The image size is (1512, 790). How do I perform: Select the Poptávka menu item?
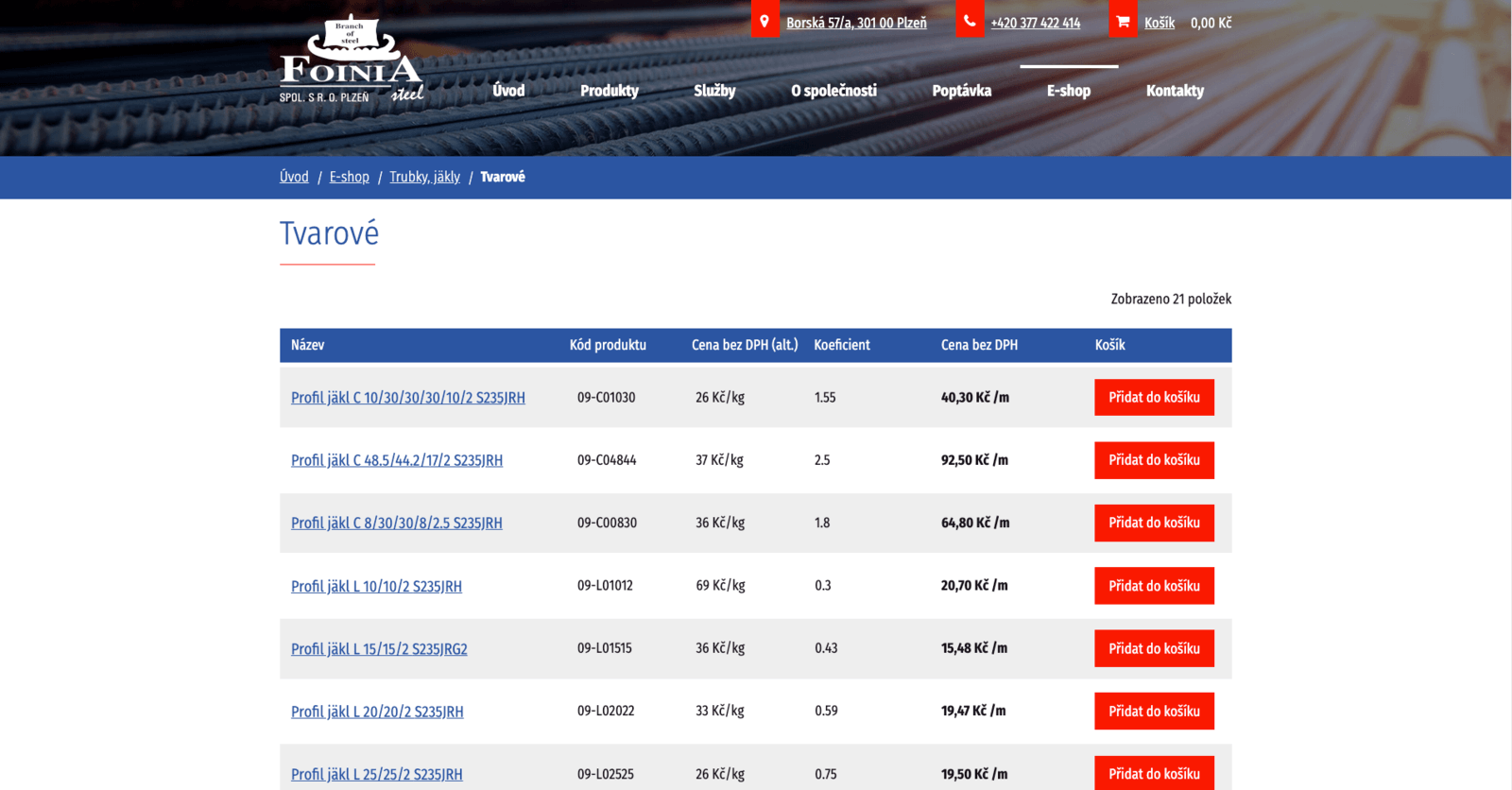click(961, 91)
